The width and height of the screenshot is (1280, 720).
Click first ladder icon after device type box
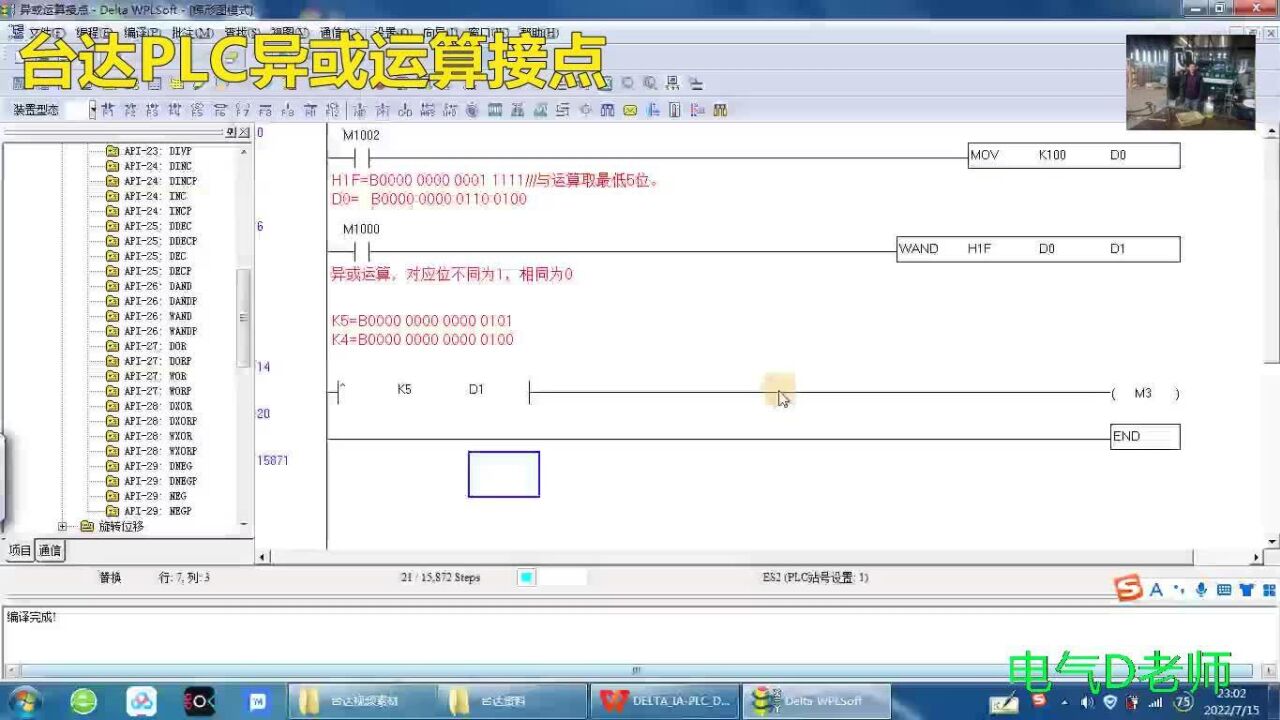(x=106, y=110)
